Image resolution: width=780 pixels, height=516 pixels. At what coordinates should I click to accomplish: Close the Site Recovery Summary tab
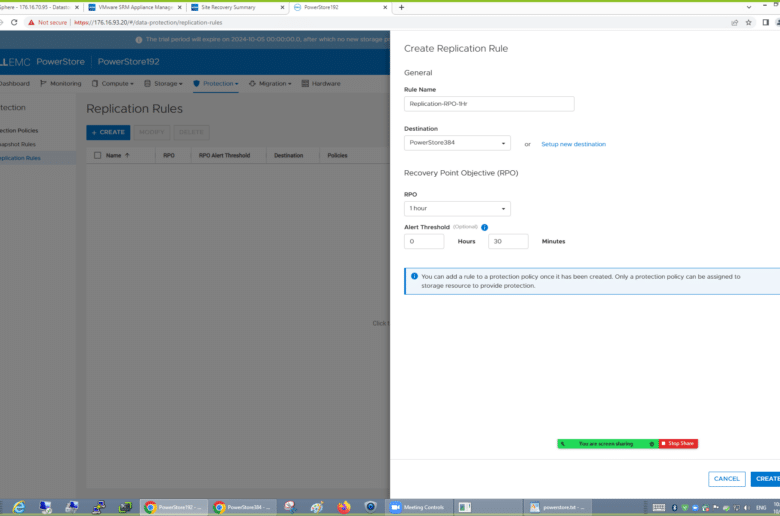(x=283, y=7)
